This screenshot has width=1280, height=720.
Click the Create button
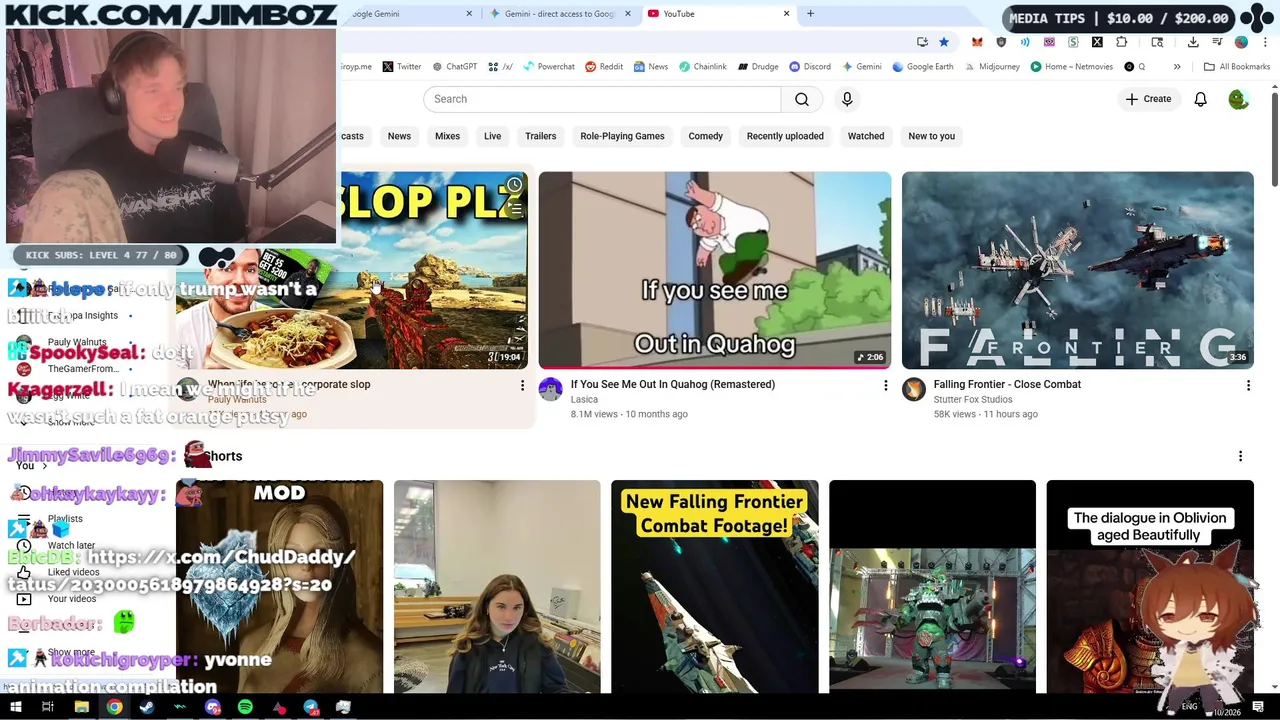1148,99
